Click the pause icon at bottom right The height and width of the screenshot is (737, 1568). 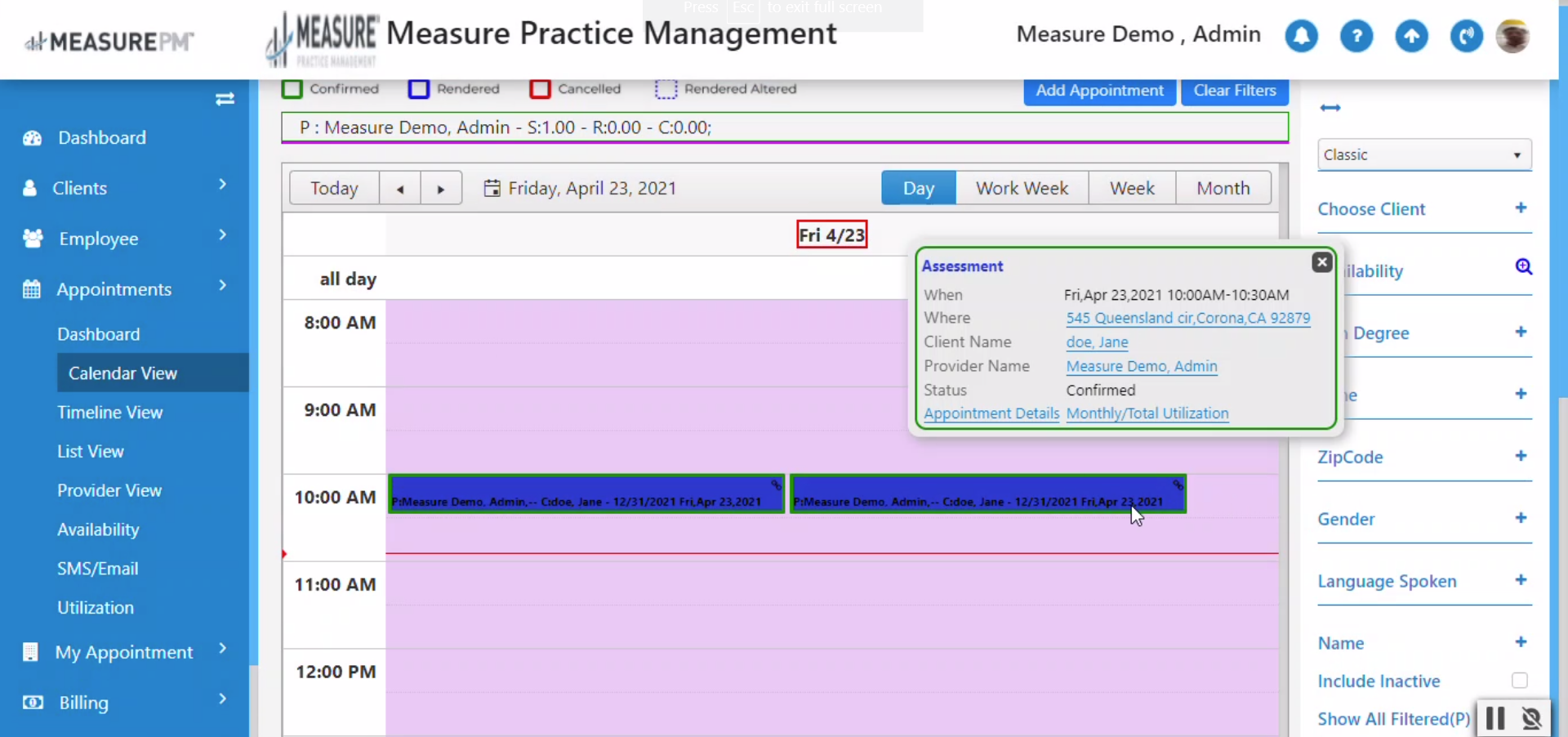point(1495,718)
